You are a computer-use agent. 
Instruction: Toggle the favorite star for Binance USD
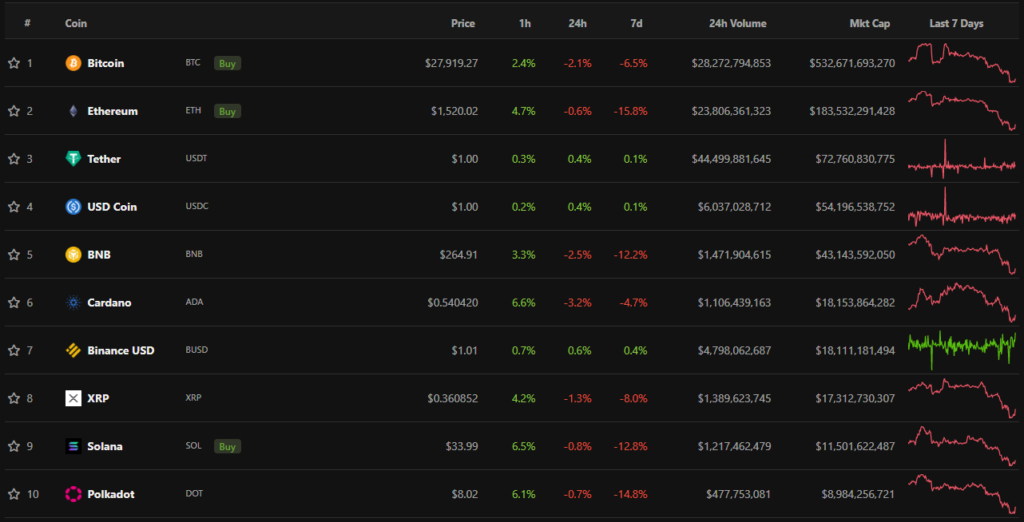tap(14, 351)
